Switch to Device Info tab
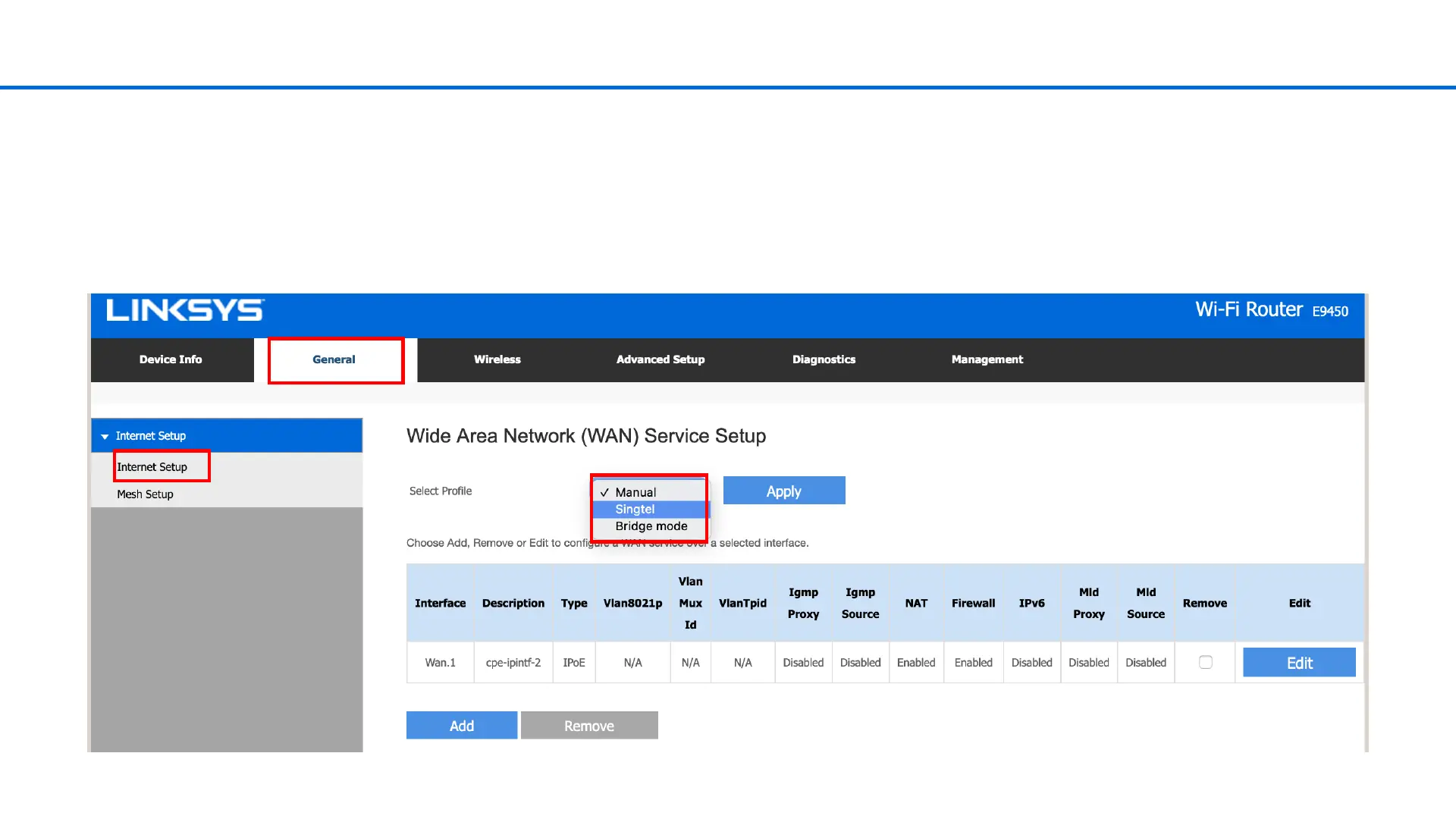 (171, 359)
